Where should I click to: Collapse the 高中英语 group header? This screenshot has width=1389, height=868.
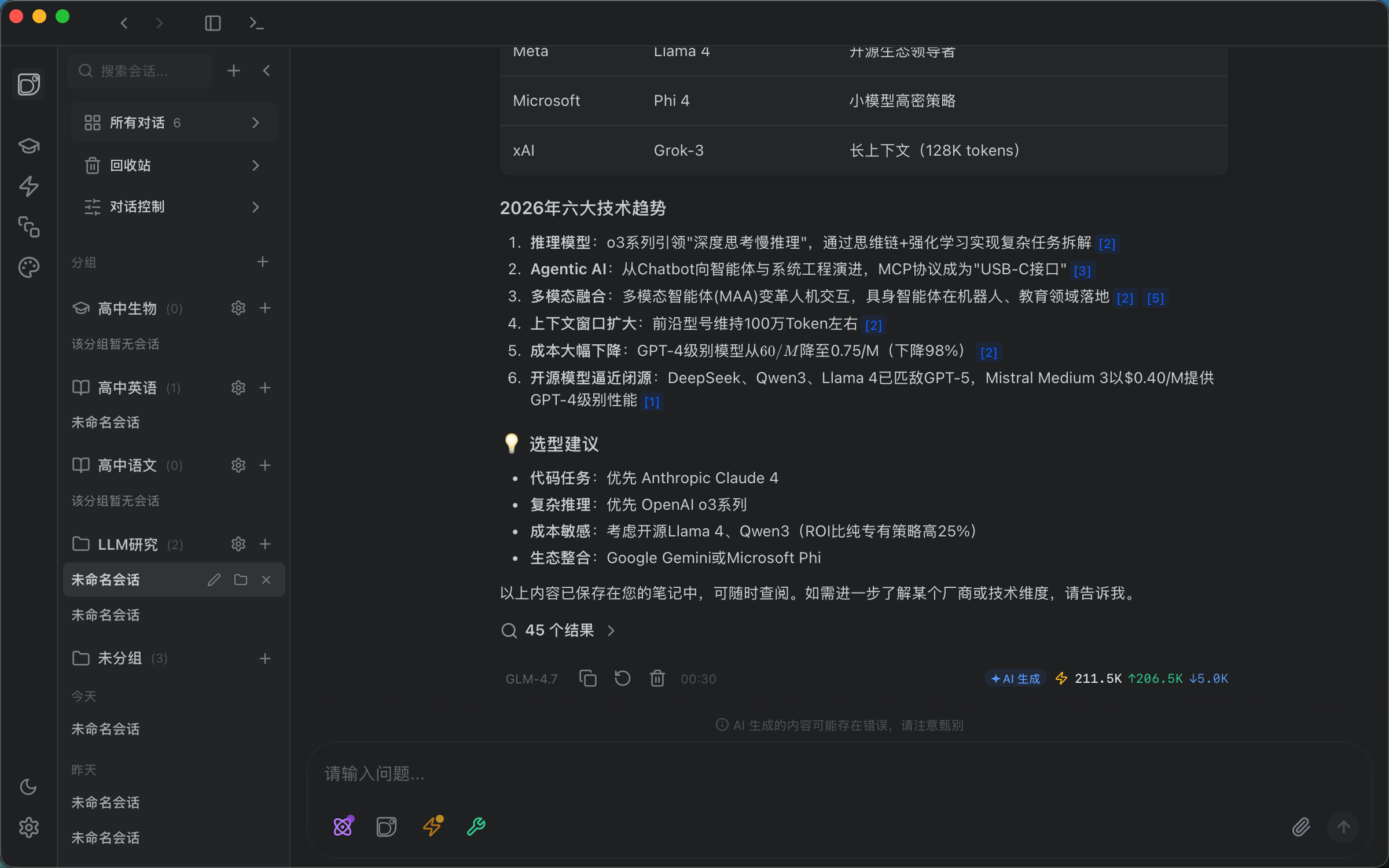[126, 388]
